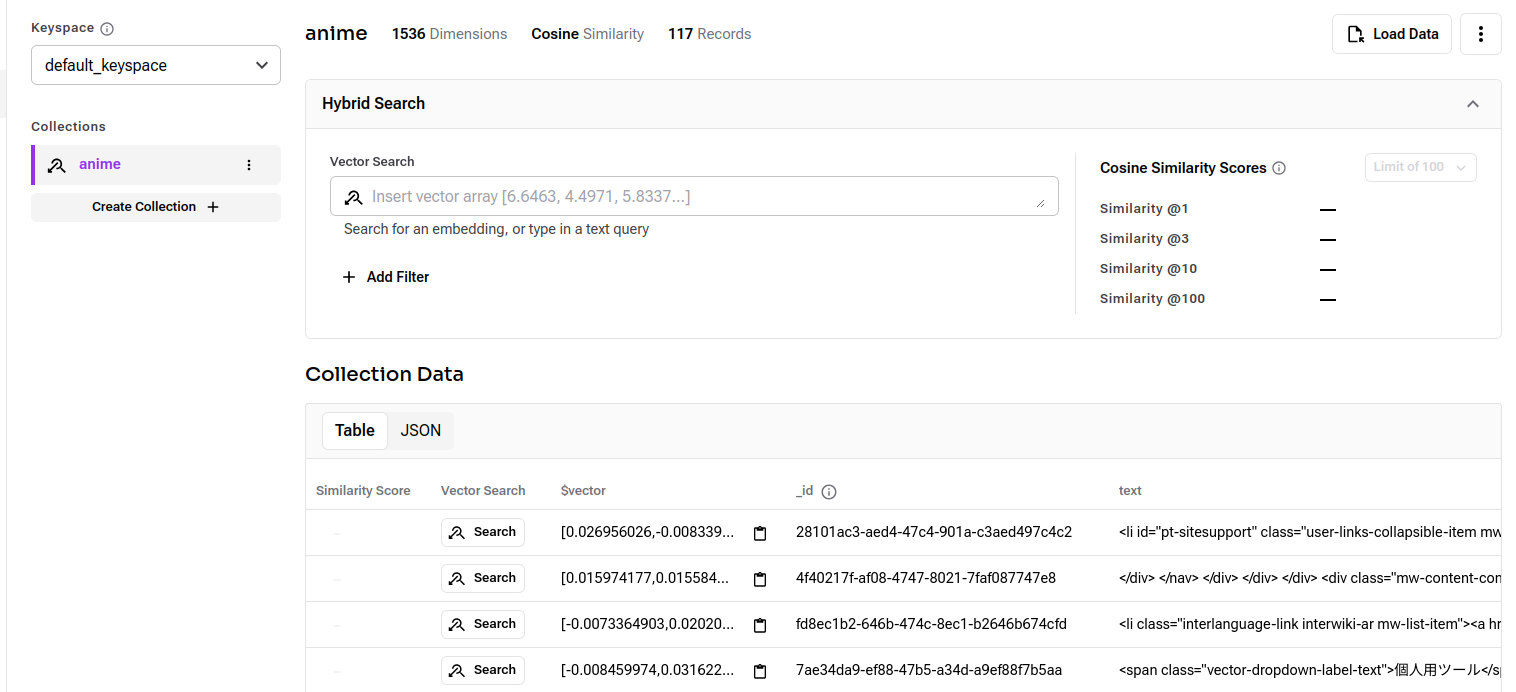Copy the vector starting with -0.008459974
Screen dimensions: 1516x692
760,671
